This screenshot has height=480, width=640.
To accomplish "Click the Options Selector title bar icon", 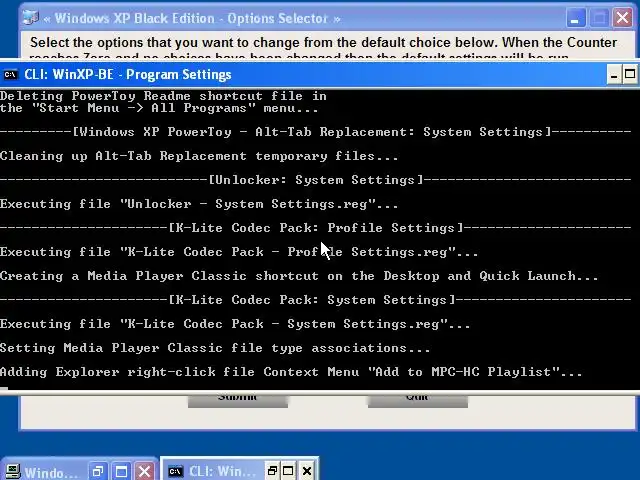I will coord(31,18).
